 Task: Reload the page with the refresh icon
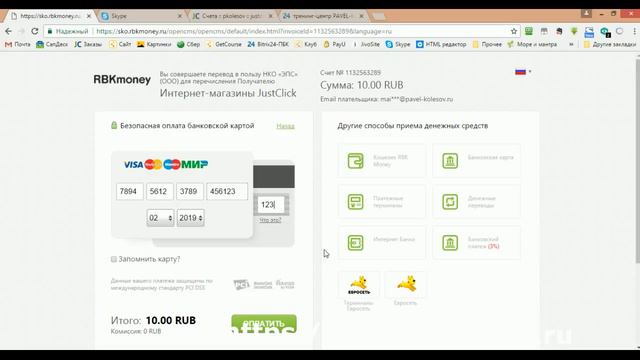35,31
